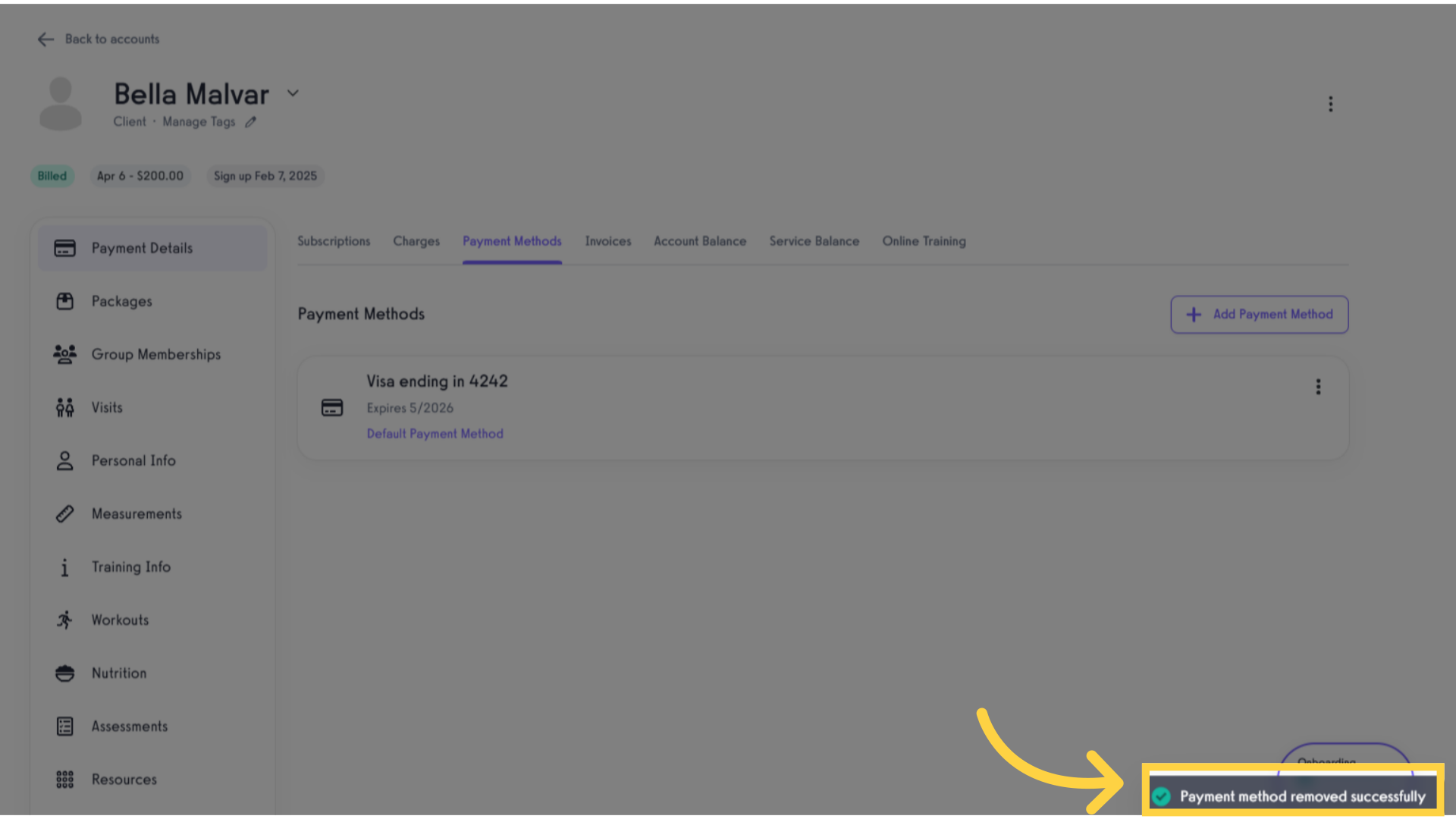
Task: Click the Measurements ruler icon
Action: 65,513
